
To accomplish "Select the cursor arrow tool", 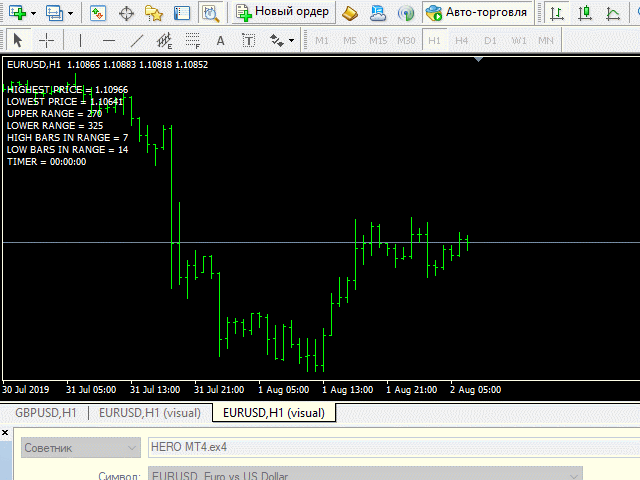I will click(18, 40).
